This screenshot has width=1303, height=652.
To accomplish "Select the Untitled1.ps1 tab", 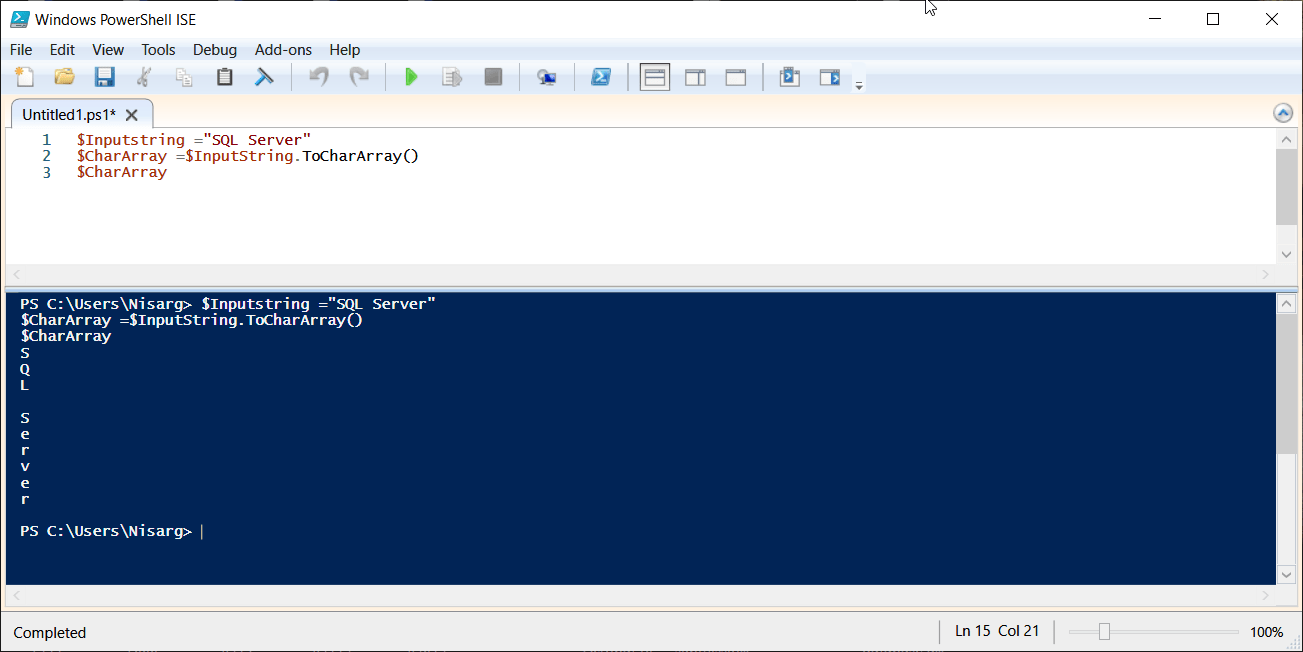I will [x=70, y=114].
